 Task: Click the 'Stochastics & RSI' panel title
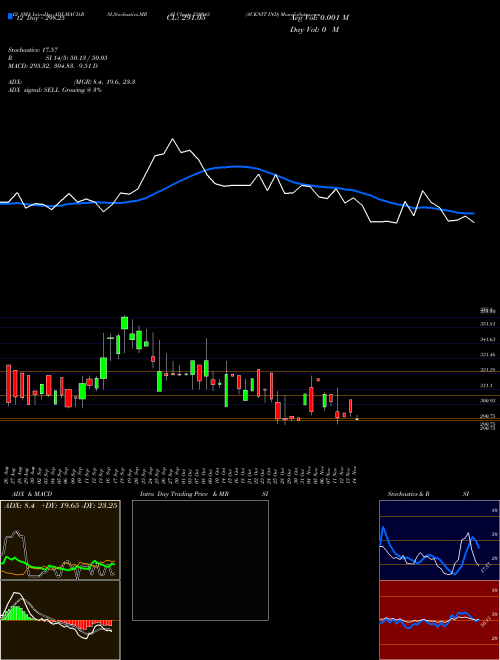tap(428, 494)
